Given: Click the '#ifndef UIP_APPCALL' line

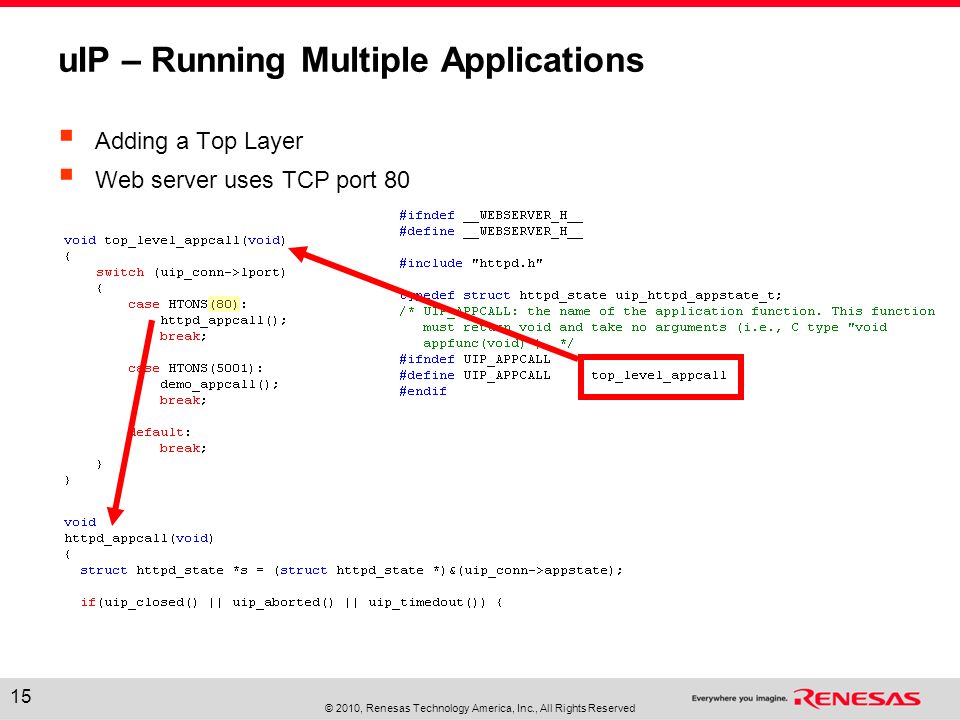Looking at the screenshot, I should (474, 359).
